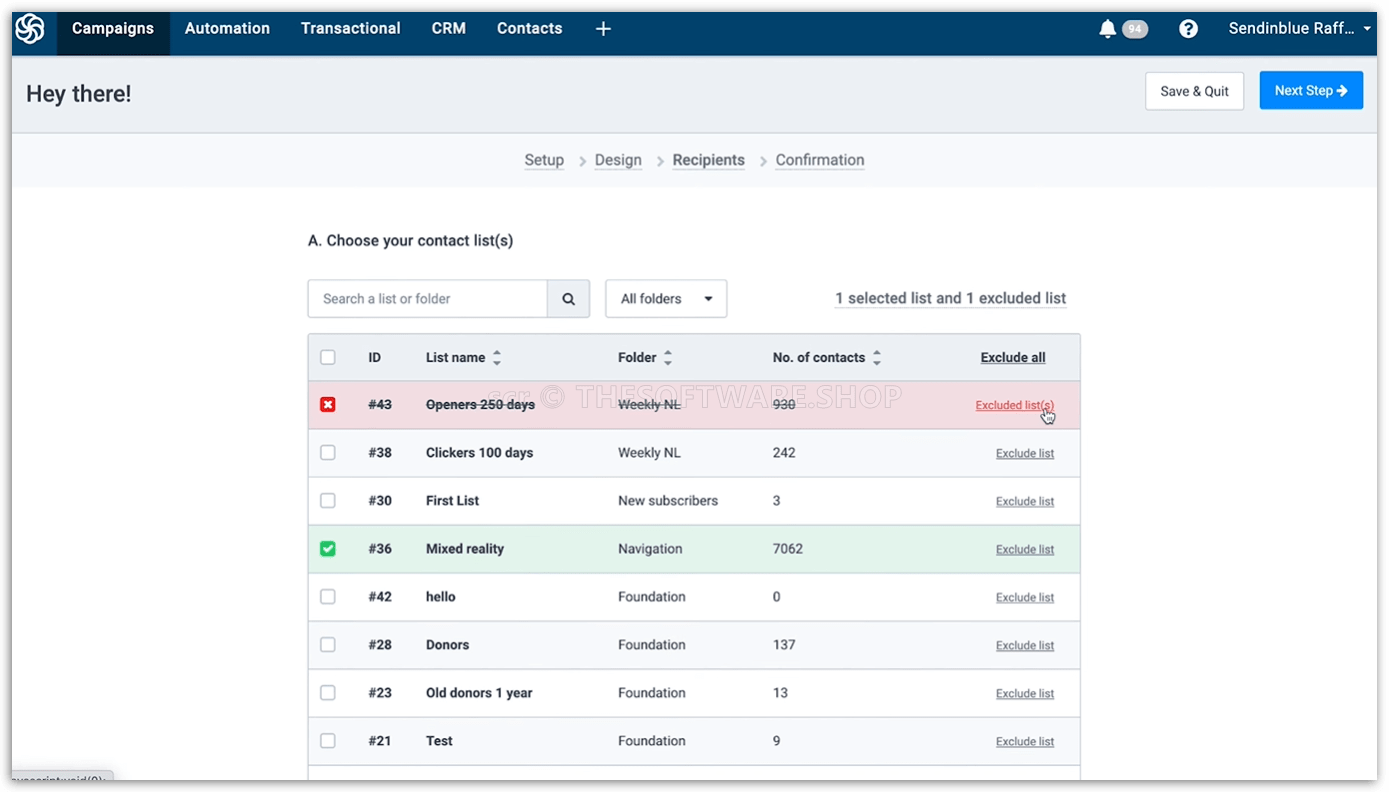Viewport: 1389px width, 792px height.
Task: Open the help question mark icon
Action: [x=1188, y=29]
